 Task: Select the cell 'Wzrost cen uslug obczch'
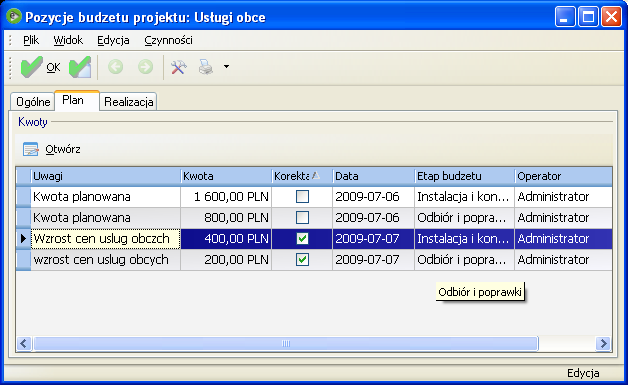pyautogui.click(x=106, y=239)
